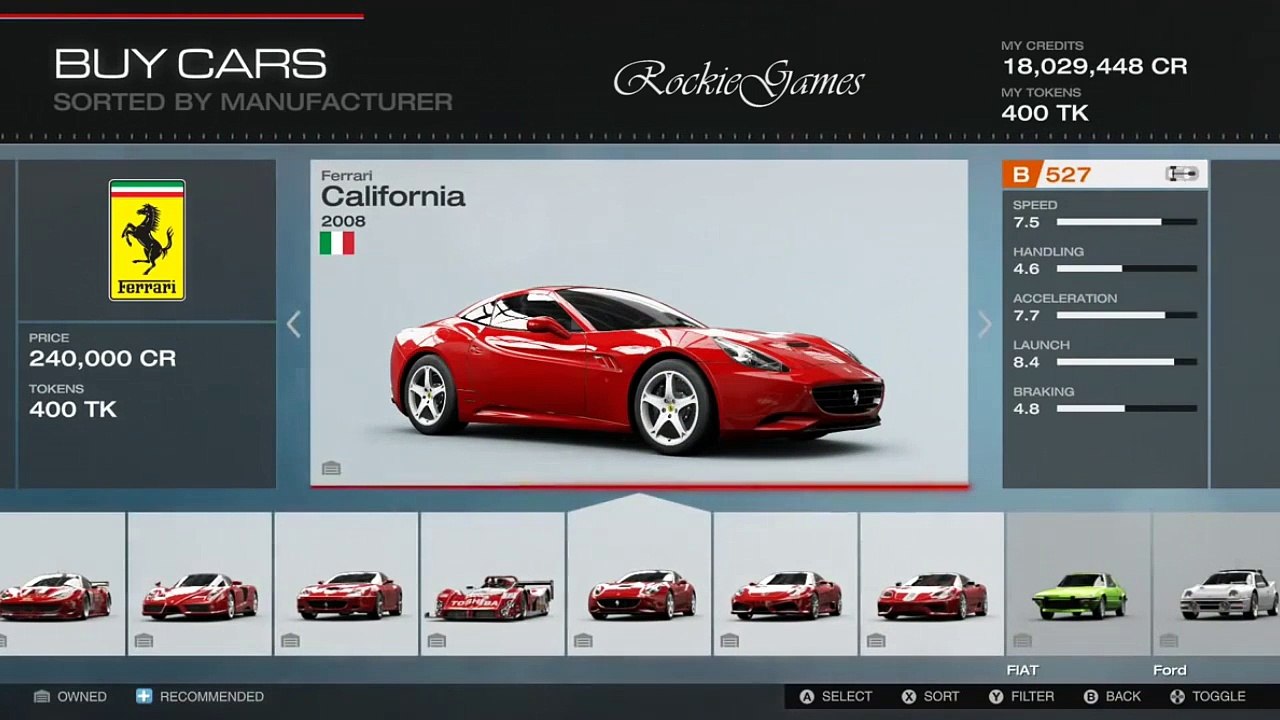Image resolution: width=1280 pixels, height=720 pixels.
Task: Open the SORT options
Action: (x=942, y=696)
